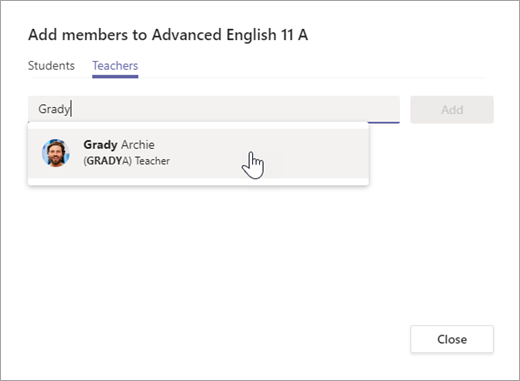Switch to the Students tab

click(51, 66)
